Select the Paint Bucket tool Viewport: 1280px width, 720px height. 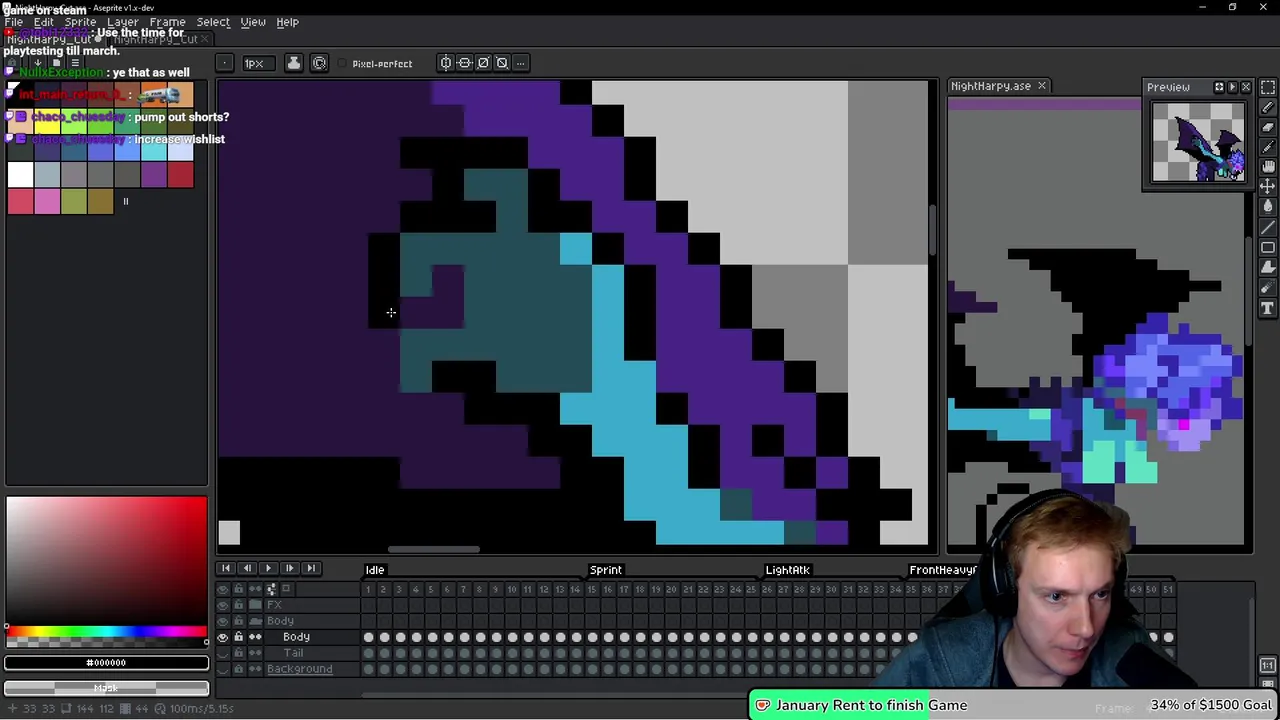(x=1267, y=206)
